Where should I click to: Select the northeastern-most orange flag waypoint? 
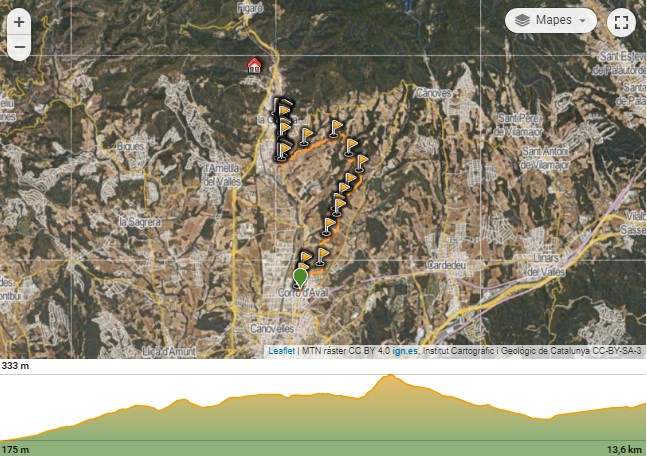click(x=336, y=128)
